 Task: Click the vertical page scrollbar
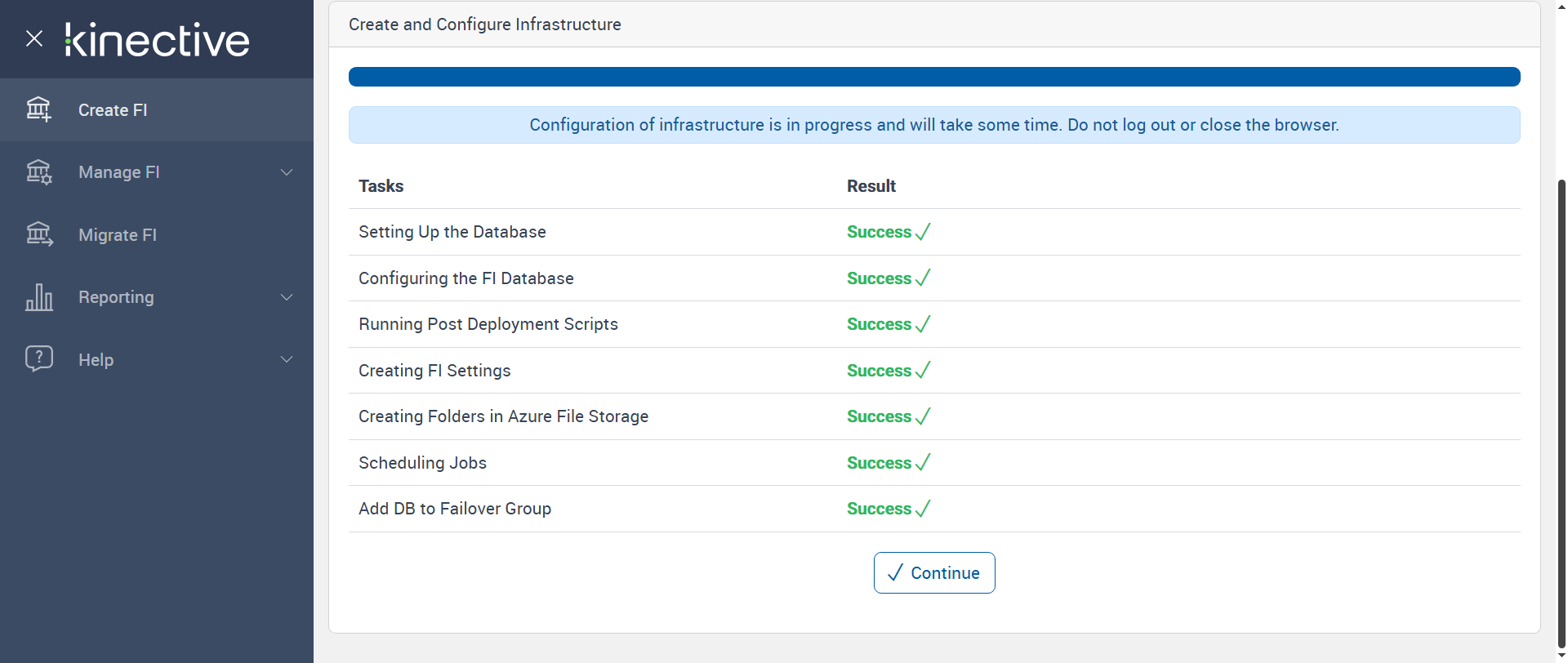[1561, 408]
